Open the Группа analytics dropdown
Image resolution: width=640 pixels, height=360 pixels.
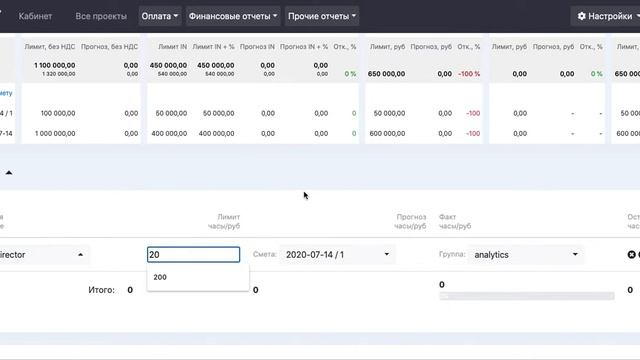526,255
